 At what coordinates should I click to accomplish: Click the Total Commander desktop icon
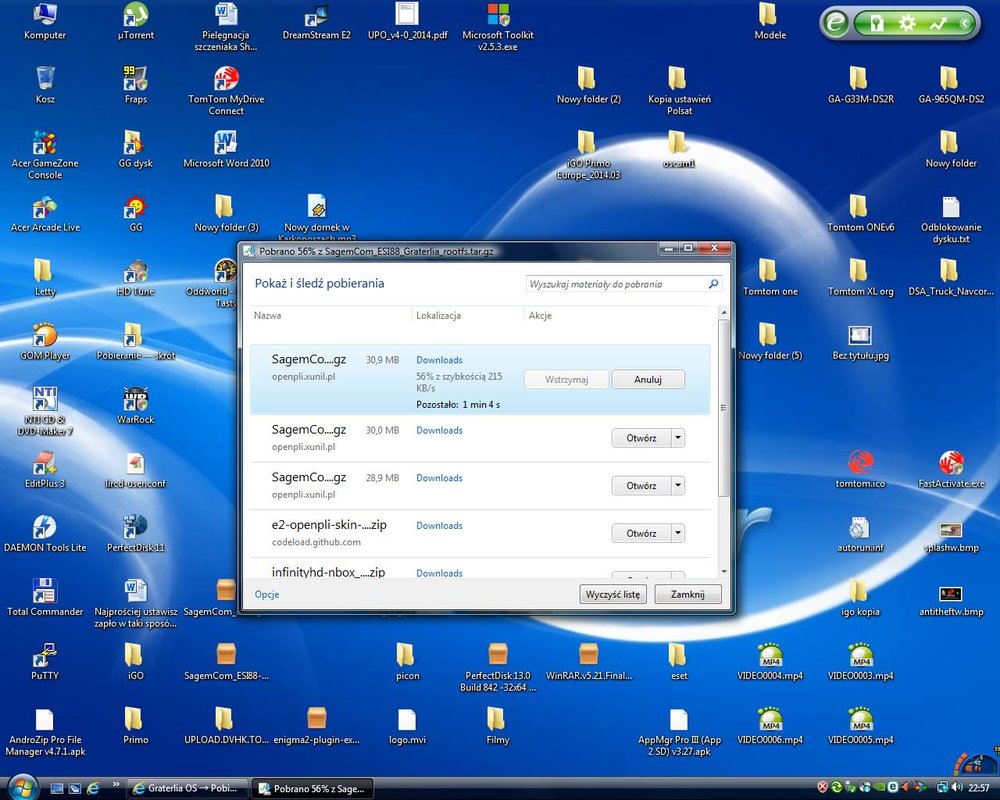click(44, 592)
